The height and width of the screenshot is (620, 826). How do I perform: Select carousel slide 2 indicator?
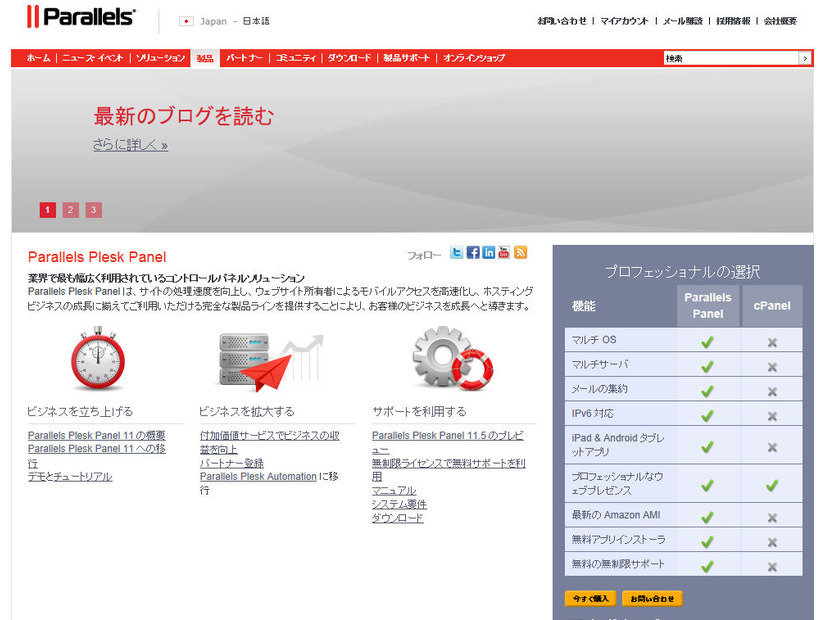pos(70,209)
